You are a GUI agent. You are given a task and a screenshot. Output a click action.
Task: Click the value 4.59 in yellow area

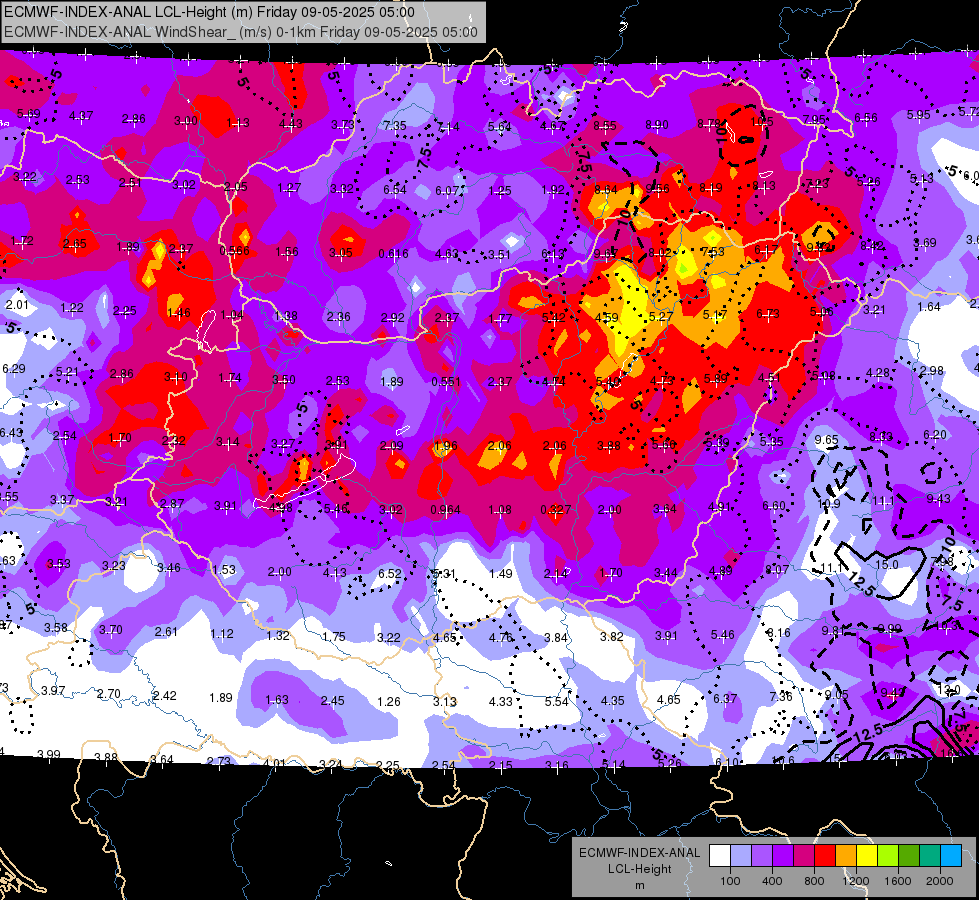click(x=606, y=317)
